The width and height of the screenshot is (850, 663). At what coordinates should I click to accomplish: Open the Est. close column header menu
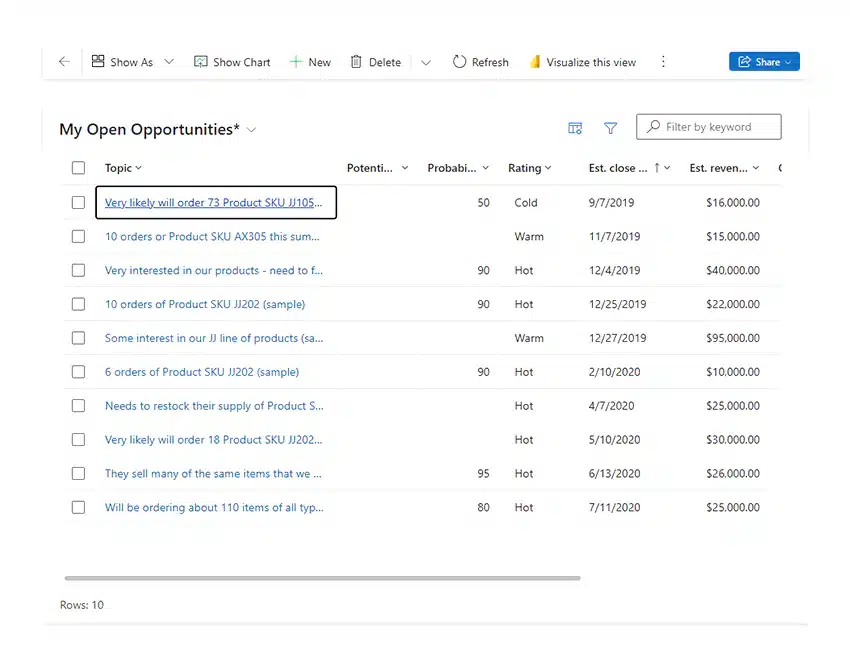pos(667,168)
